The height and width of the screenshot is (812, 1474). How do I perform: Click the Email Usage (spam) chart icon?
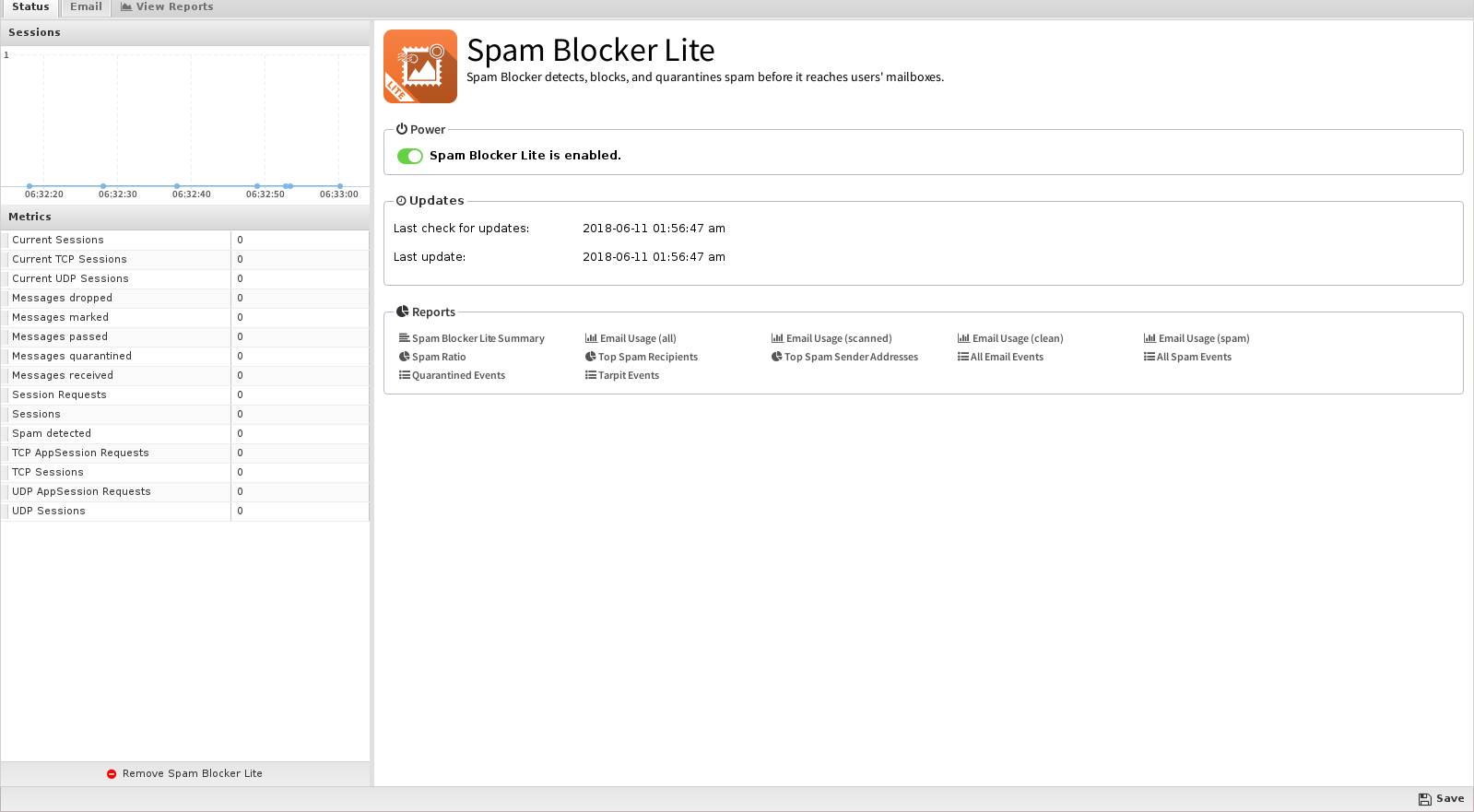tap(1150, 338)
